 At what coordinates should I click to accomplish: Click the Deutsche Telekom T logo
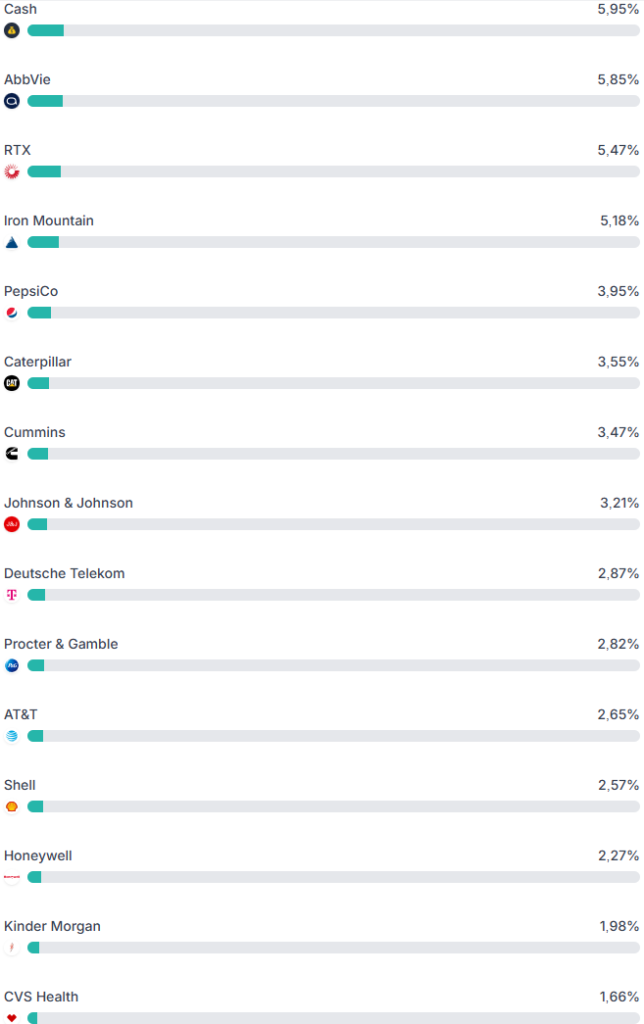(12, 595)
